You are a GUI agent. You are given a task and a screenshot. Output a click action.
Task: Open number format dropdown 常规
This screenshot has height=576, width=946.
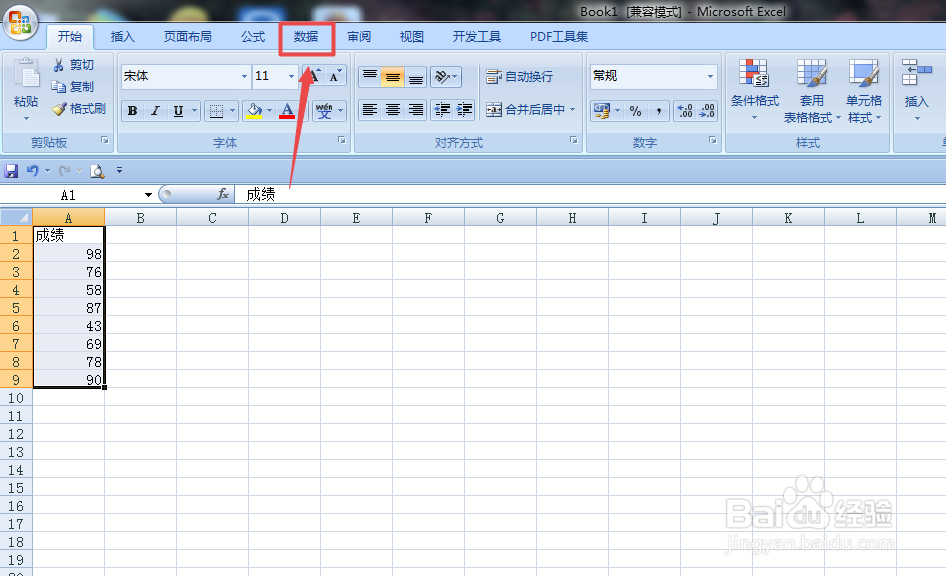click(710, 76)
